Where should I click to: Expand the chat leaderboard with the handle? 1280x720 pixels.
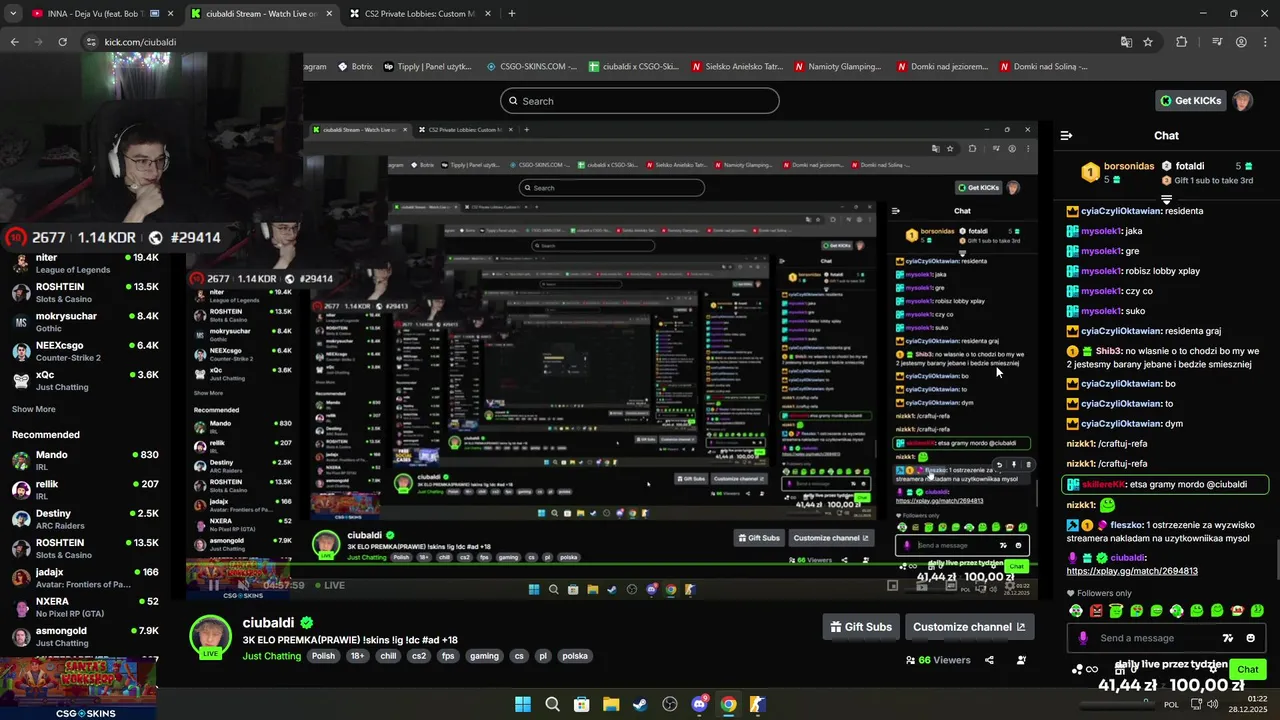pos(1166,199)
